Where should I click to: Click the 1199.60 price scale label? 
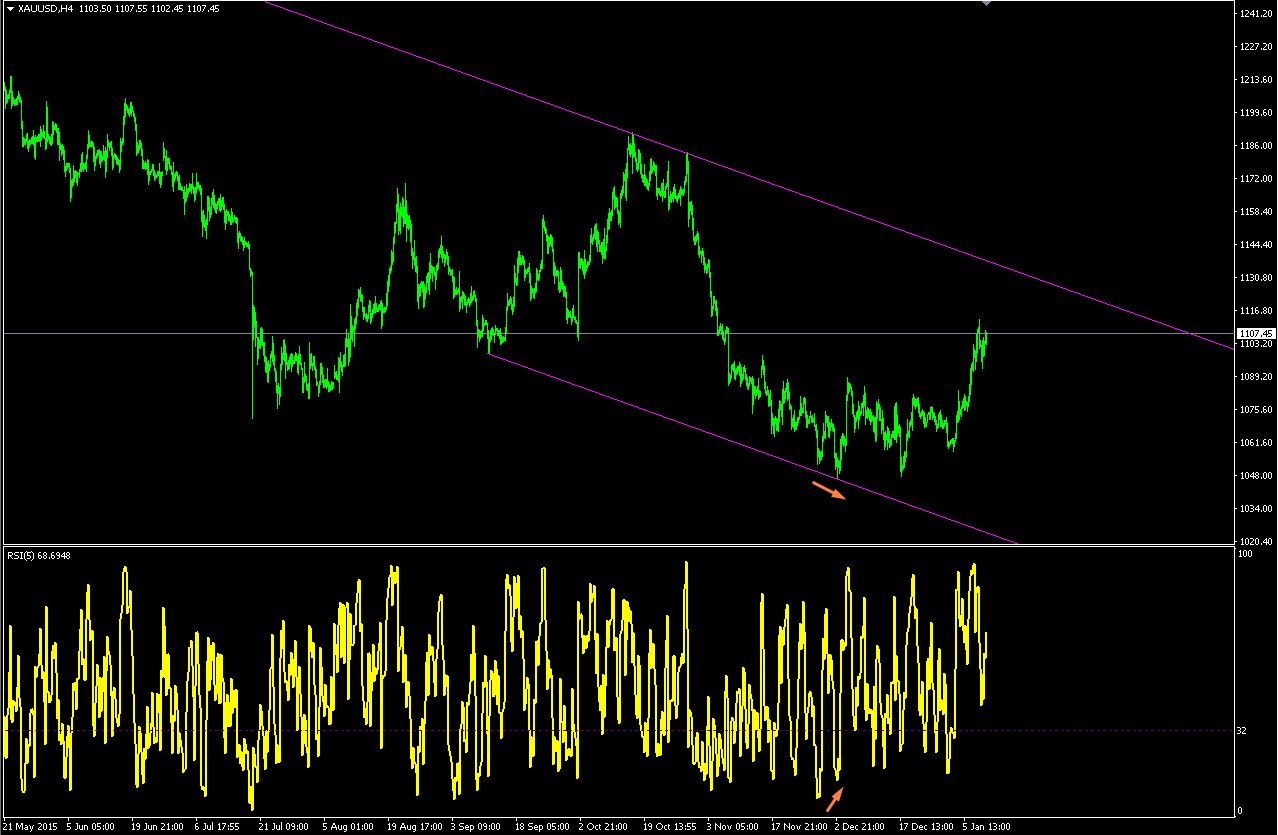point(1255,113)
